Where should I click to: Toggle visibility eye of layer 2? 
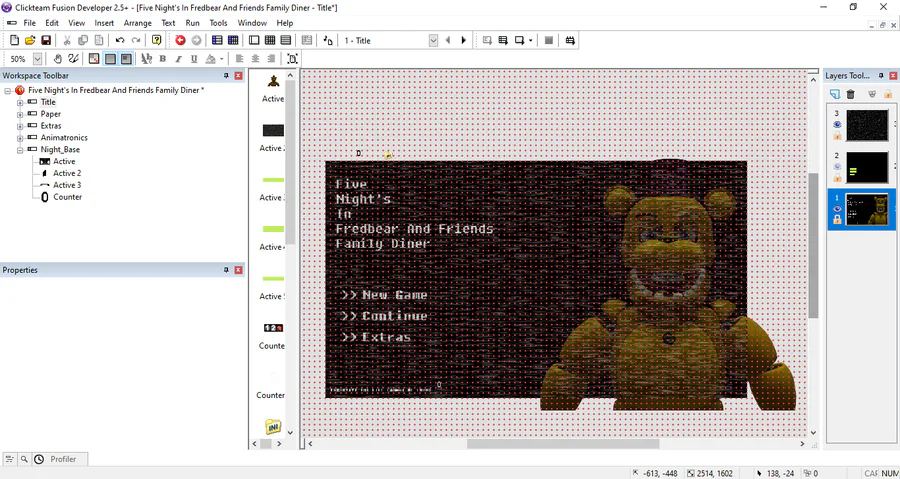[x=837, y=166]
